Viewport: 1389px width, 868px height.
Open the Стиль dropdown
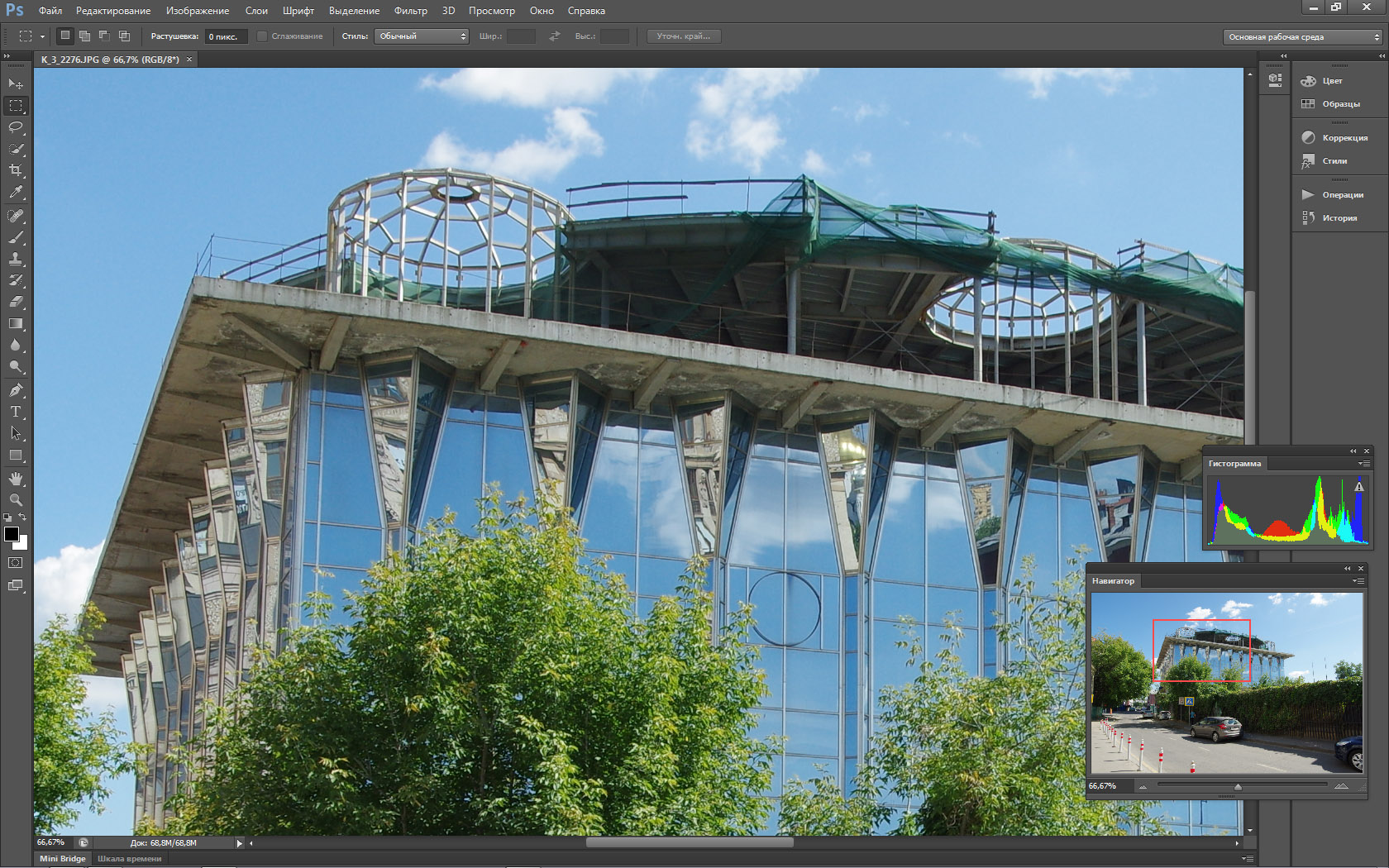point(422,36)
